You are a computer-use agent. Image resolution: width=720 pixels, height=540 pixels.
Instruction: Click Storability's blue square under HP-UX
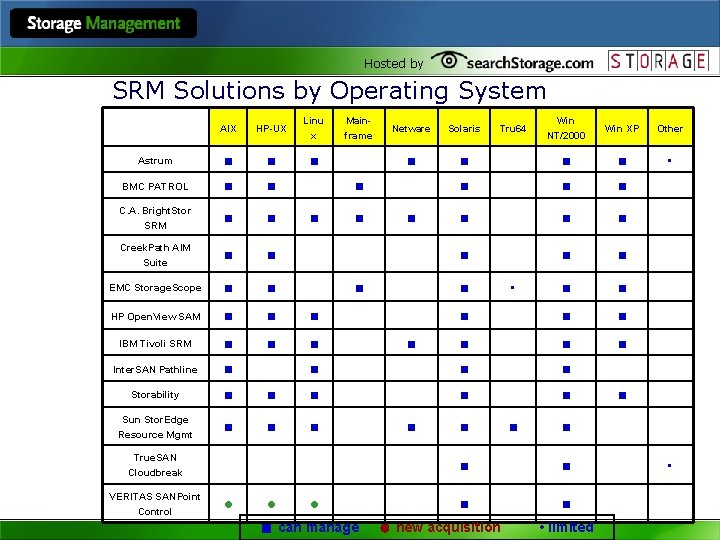pos(271,395)
